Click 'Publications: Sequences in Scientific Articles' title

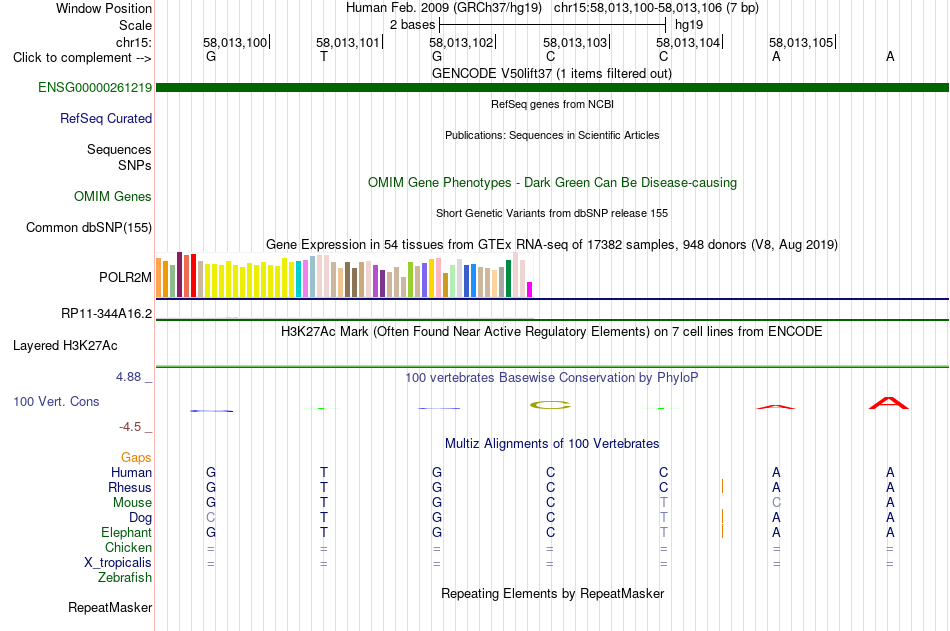point(552,135)
